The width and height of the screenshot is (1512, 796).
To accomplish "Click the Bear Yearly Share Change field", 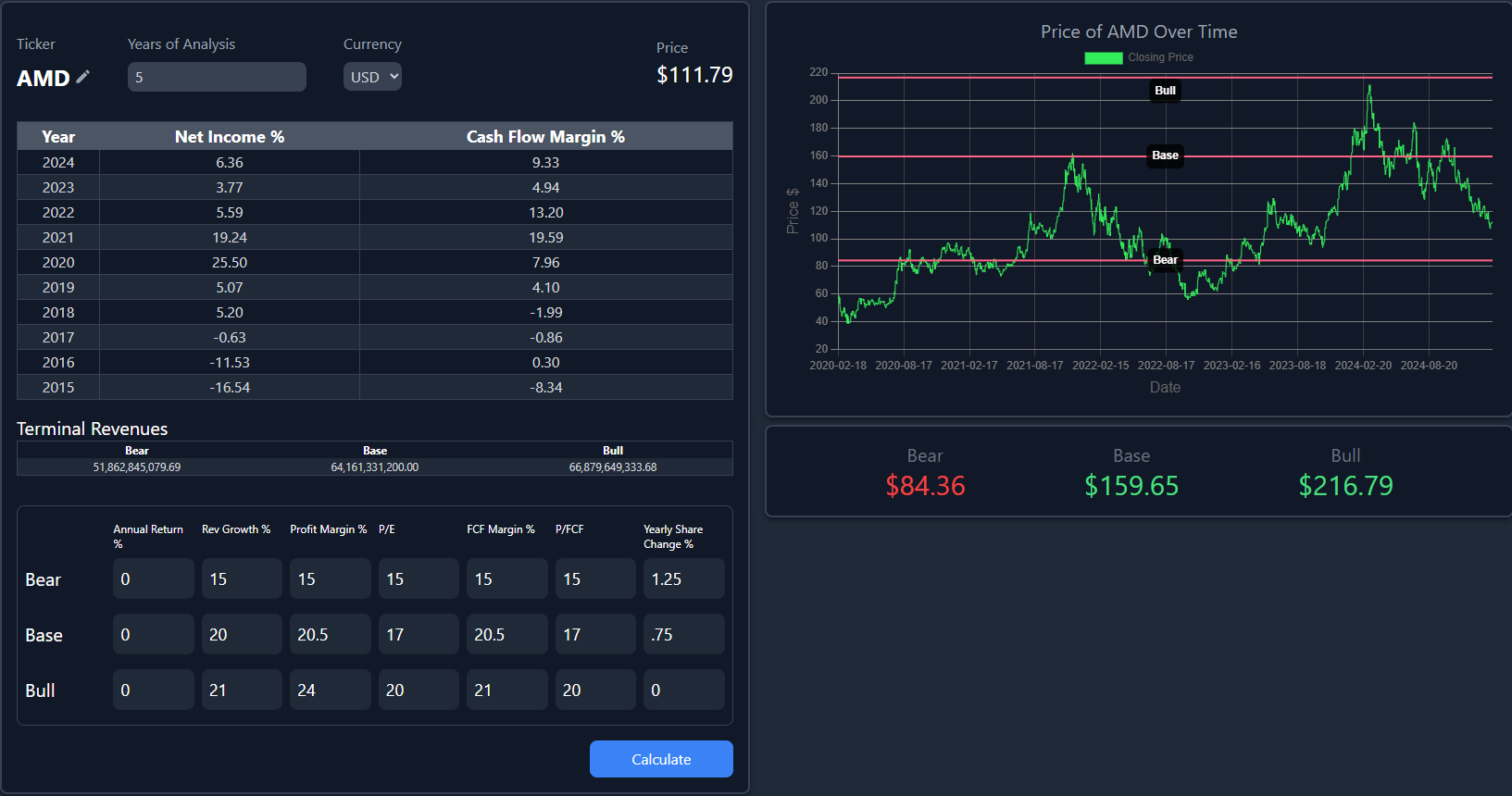I will (683, 578).
